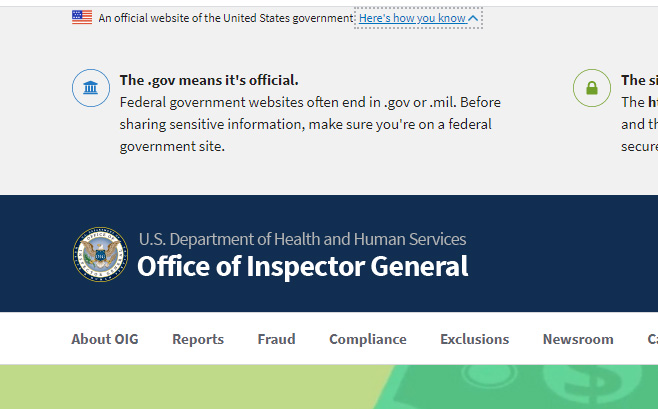Click "U.S. Department of Health and Human Services"
658x409 pixels.
[302, 239]
